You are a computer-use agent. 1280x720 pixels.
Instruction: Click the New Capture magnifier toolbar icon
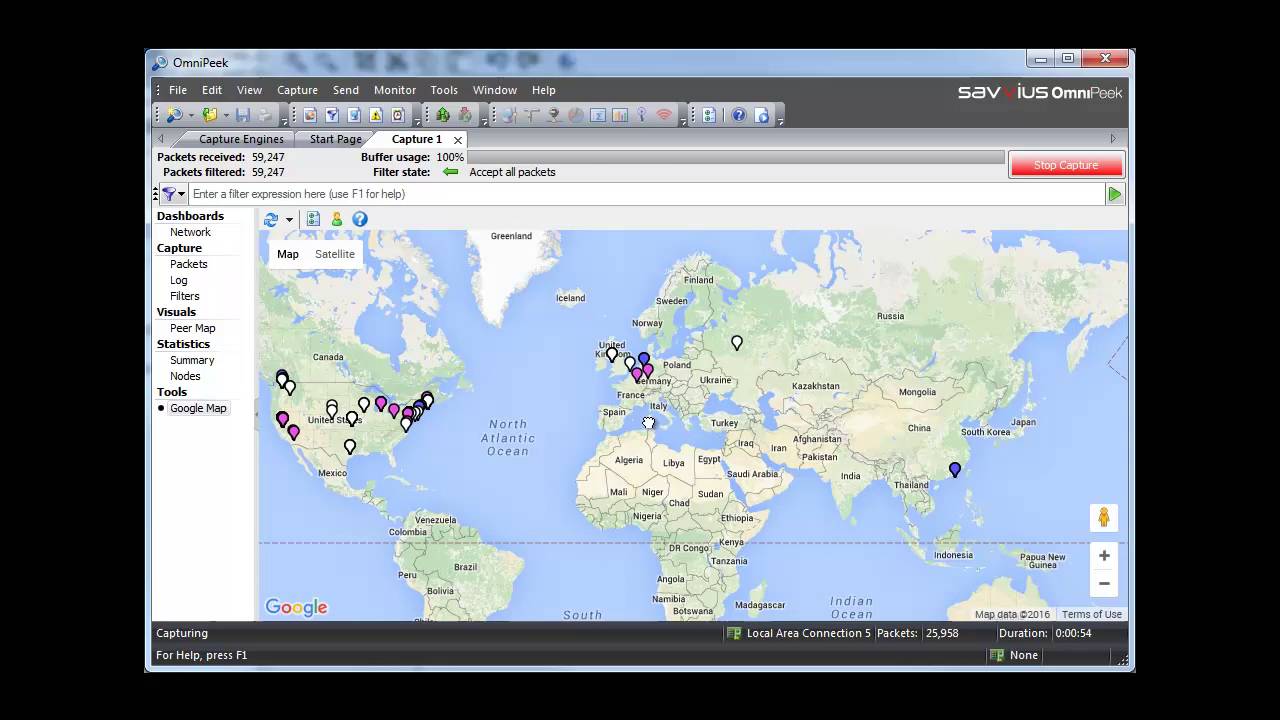click(174, 115)
